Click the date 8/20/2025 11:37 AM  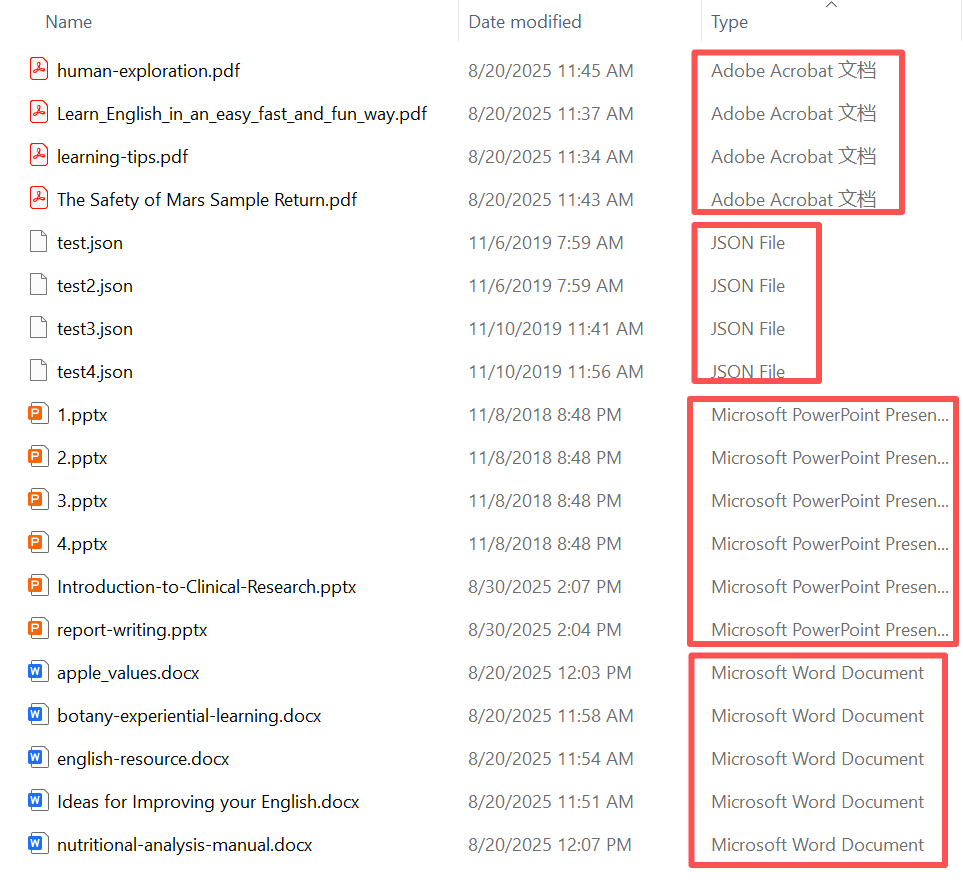[x=550, y=114]
